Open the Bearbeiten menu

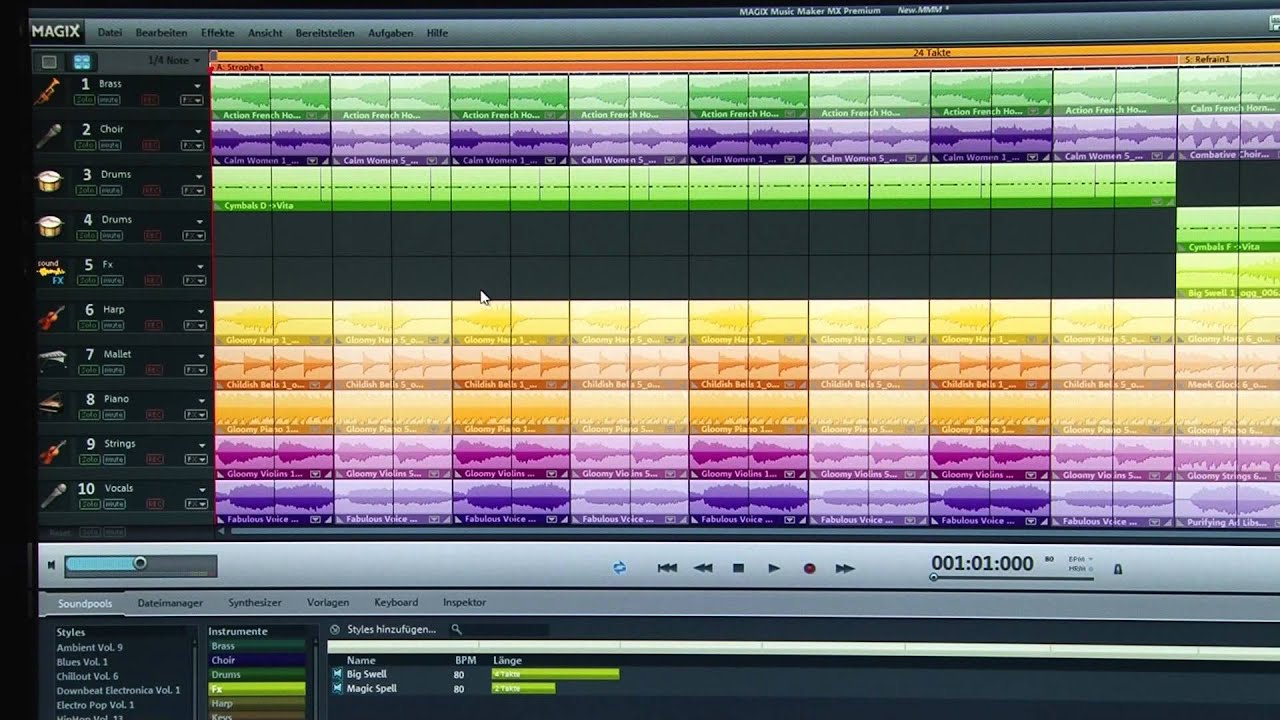click(x=161, y=33)
